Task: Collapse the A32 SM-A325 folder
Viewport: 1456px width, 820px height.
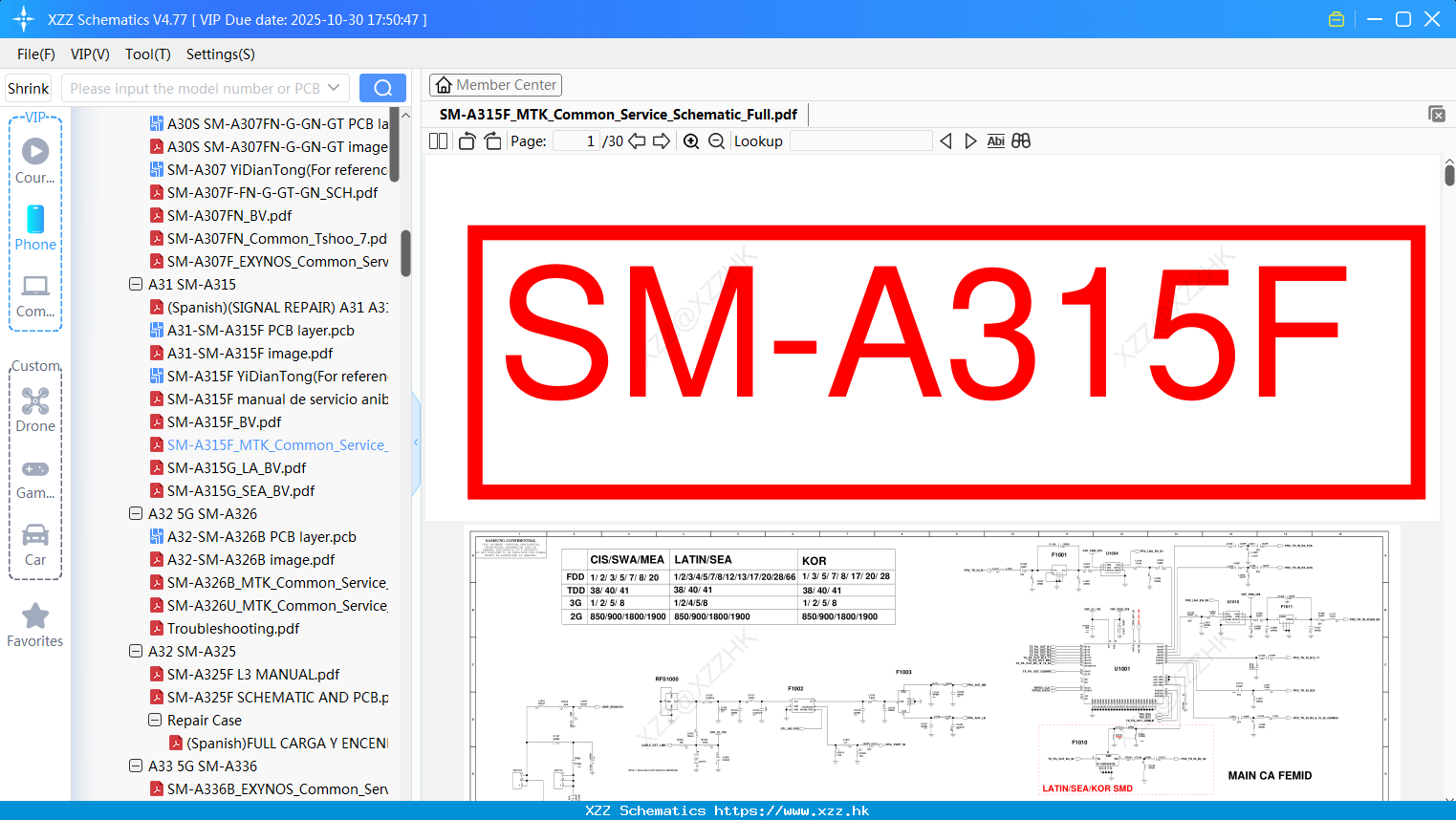Action: 136,651
